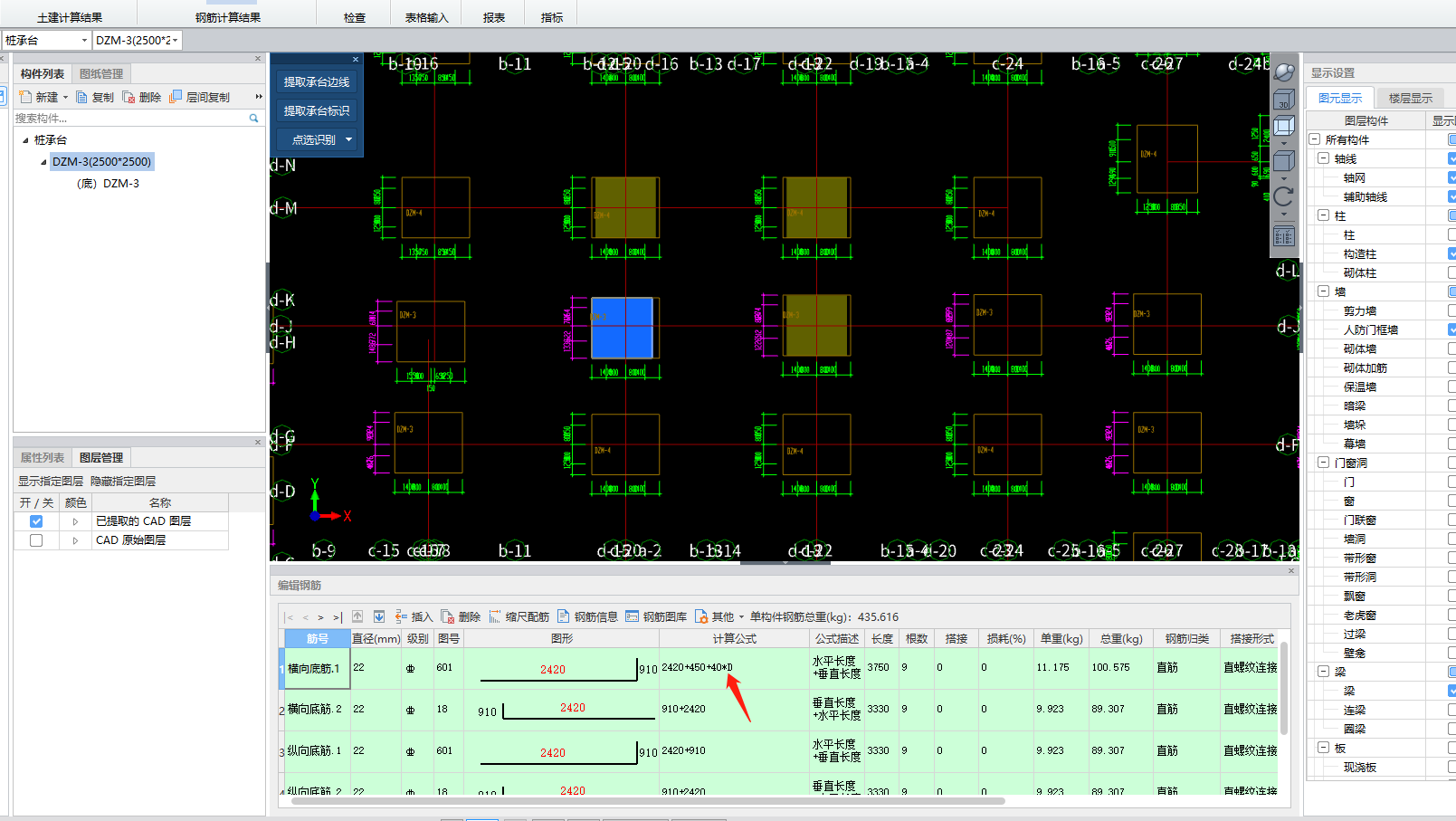
Task: Open the 检查 menu
Action: (x=355, y=17)
